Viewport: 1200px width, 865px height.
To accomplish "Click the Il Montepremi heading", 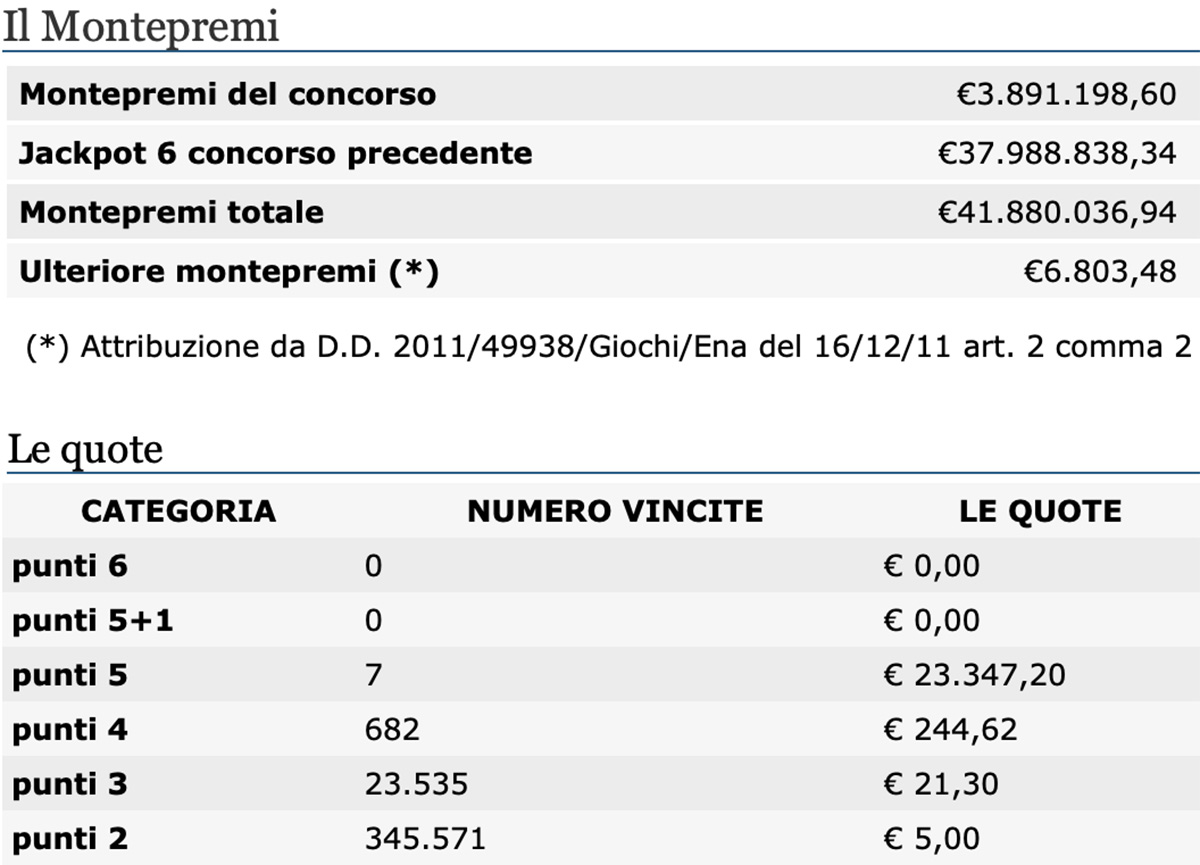I will click(140, 27).
